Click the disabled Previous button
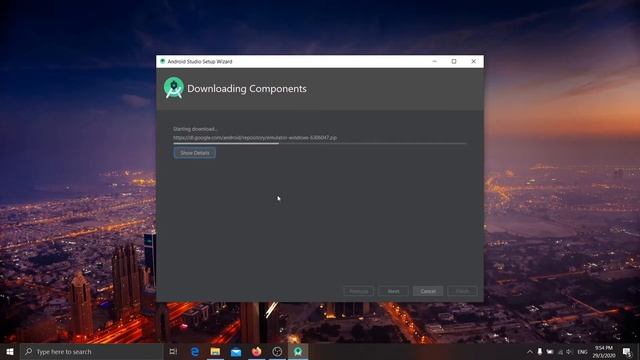This screenshot has height=360, width=640. tap(358, 291)
